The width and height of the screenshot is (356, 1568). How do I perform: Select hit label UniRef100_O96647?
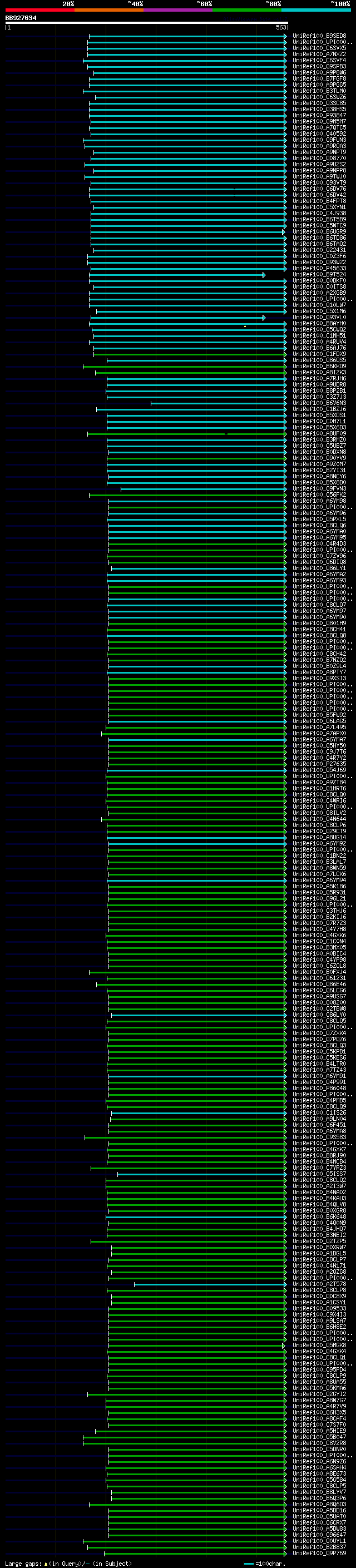319,1535
